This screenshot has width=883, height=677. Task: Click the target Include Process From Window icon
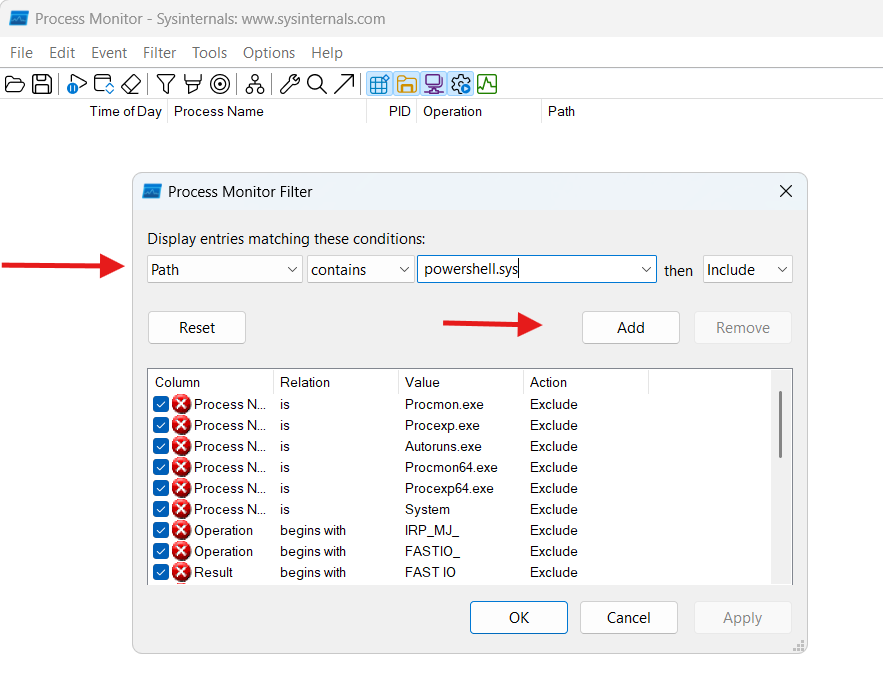(220, 84)
